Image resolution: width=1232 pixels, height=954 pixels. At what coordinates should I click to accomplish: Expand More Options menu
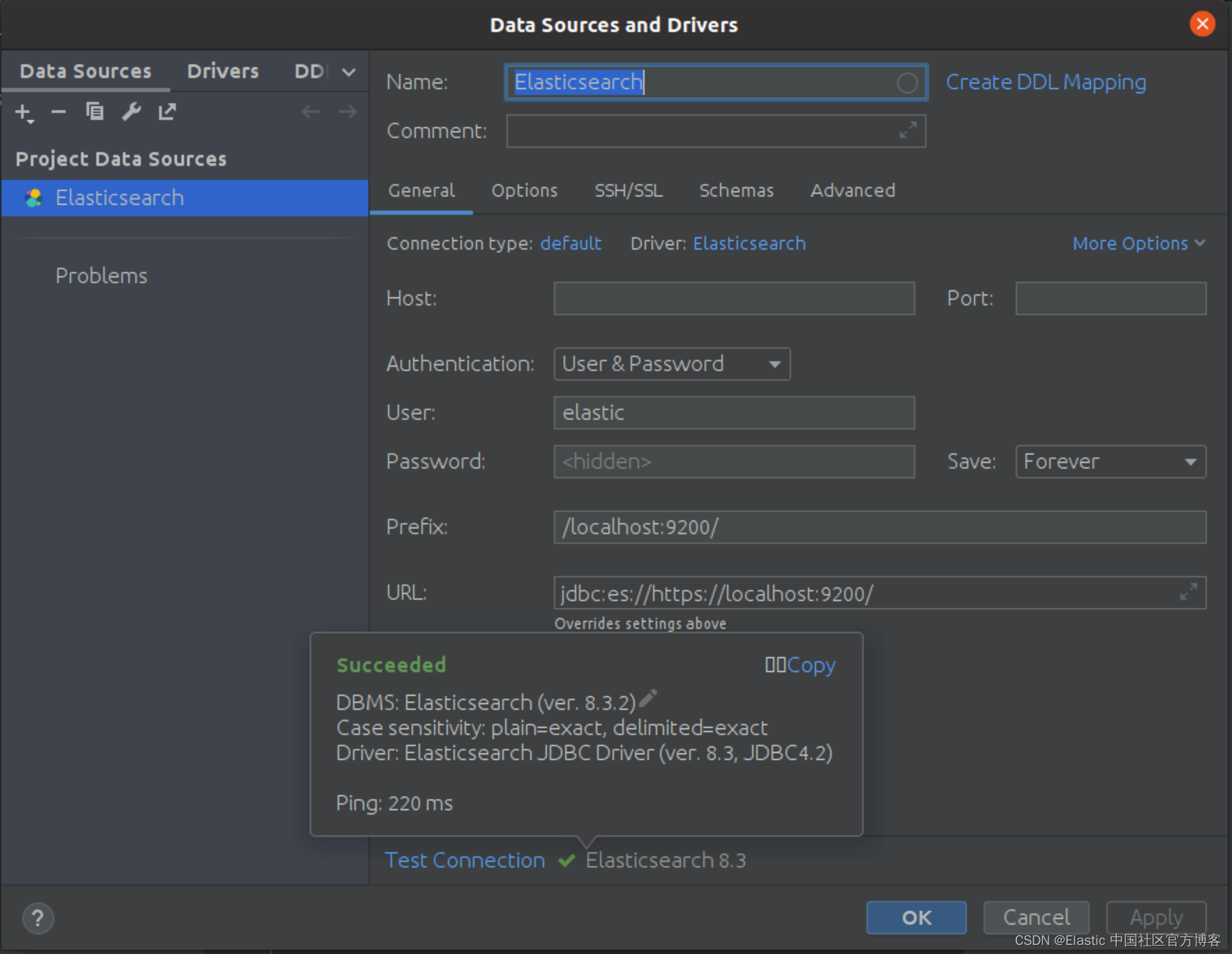click(1139, 243)
